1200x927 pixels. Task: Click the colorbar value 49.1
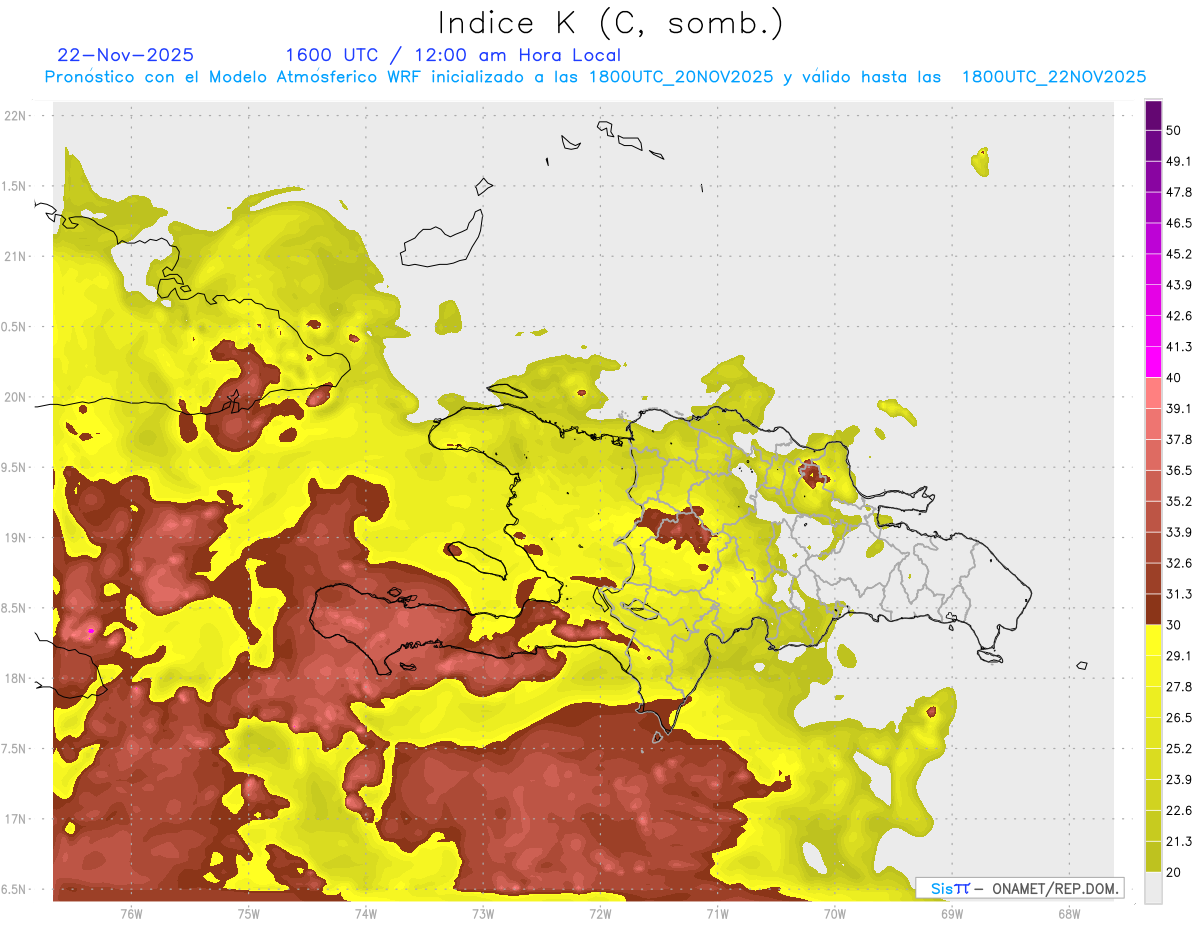[1179, 161]
